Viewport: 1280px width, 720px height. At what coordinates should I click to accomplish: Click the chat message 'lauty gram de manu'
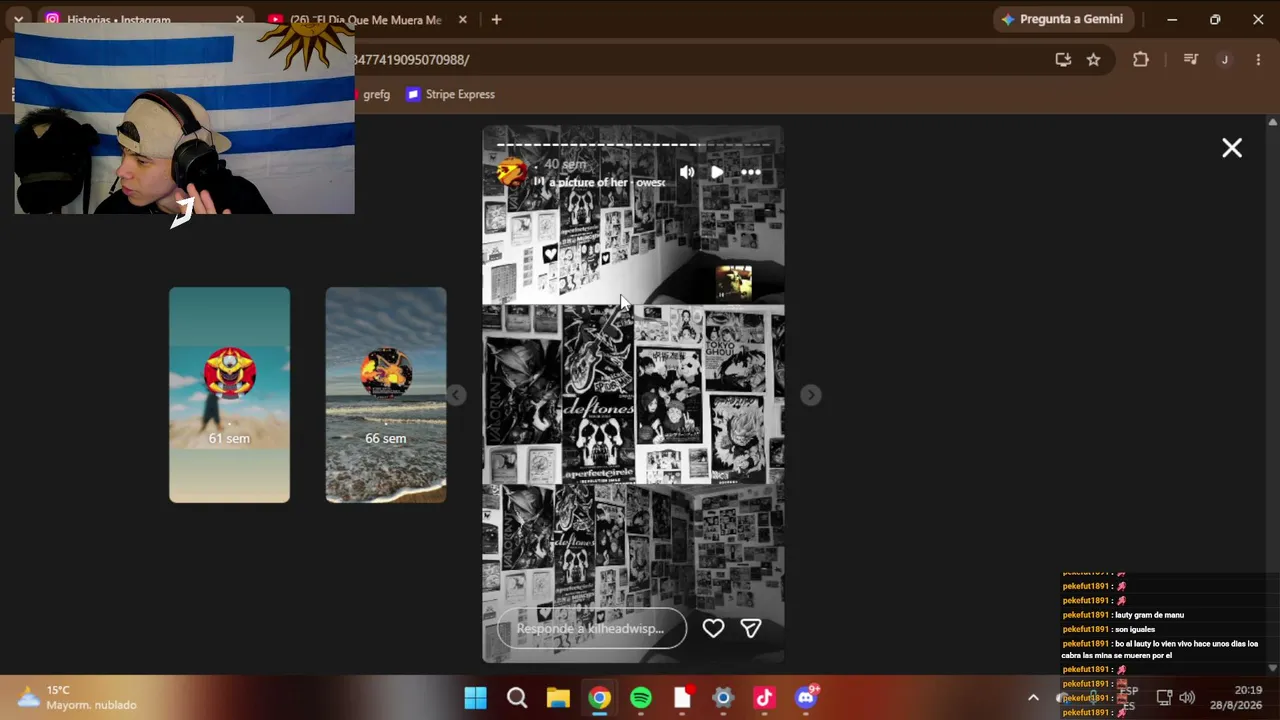pyautogui.click(x=1149, y=615)
